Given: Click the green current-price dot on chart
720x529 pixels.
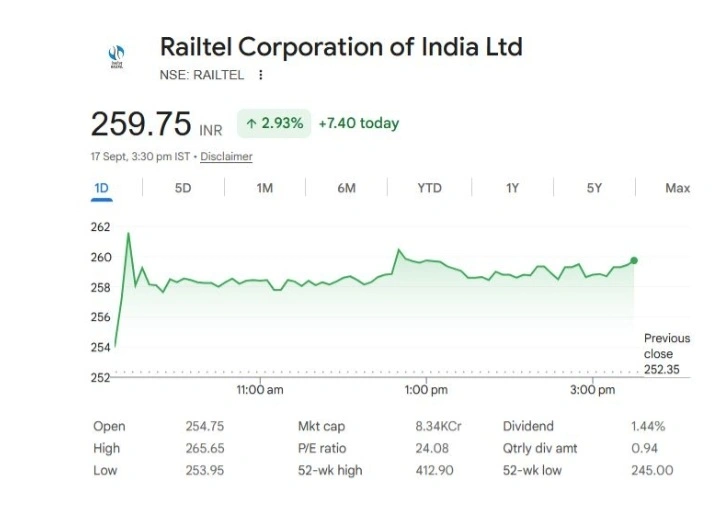Looking at the screenshot, I should point(634,261).
